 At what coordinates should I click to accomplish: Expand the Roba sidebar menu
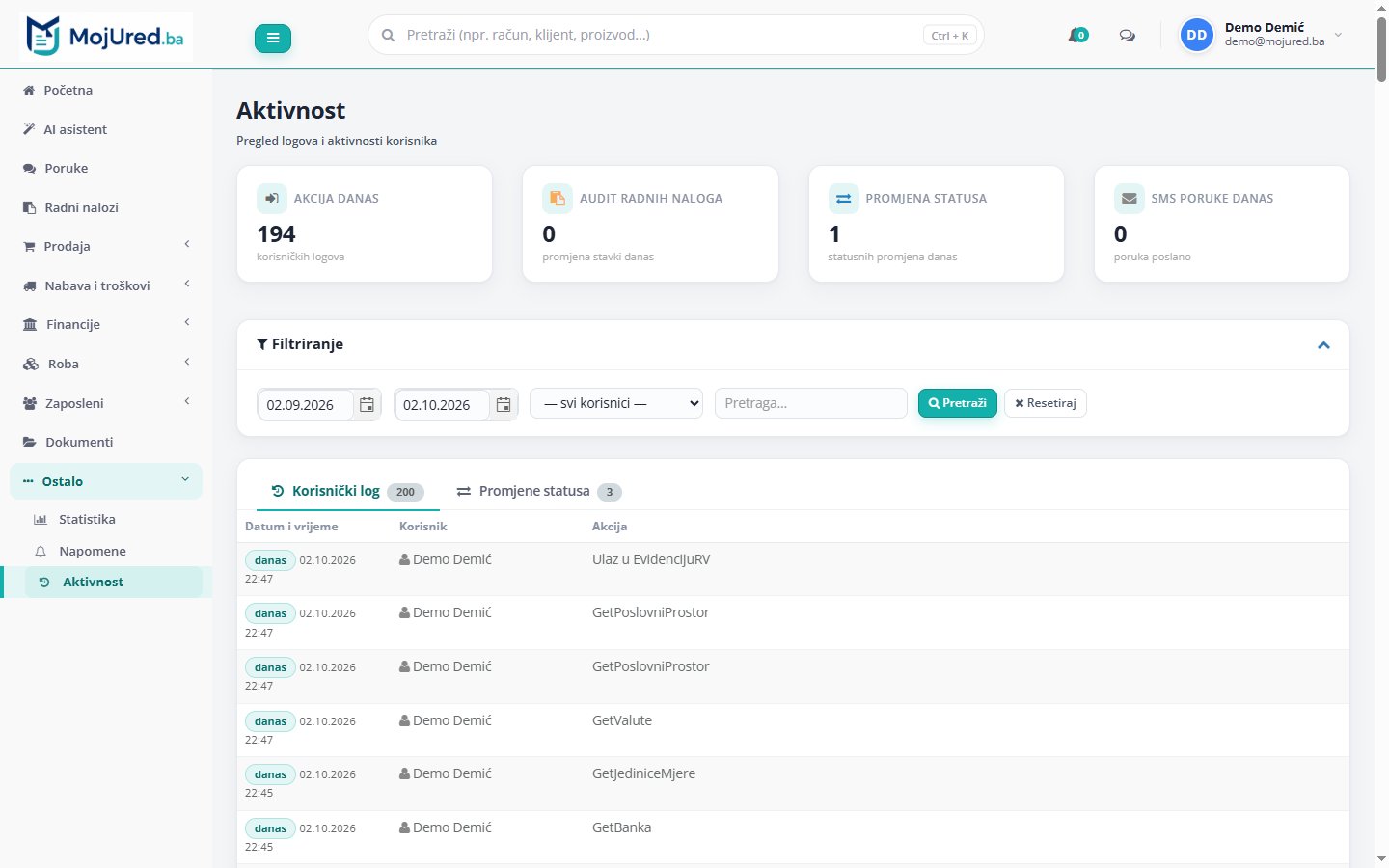point(106,364)
